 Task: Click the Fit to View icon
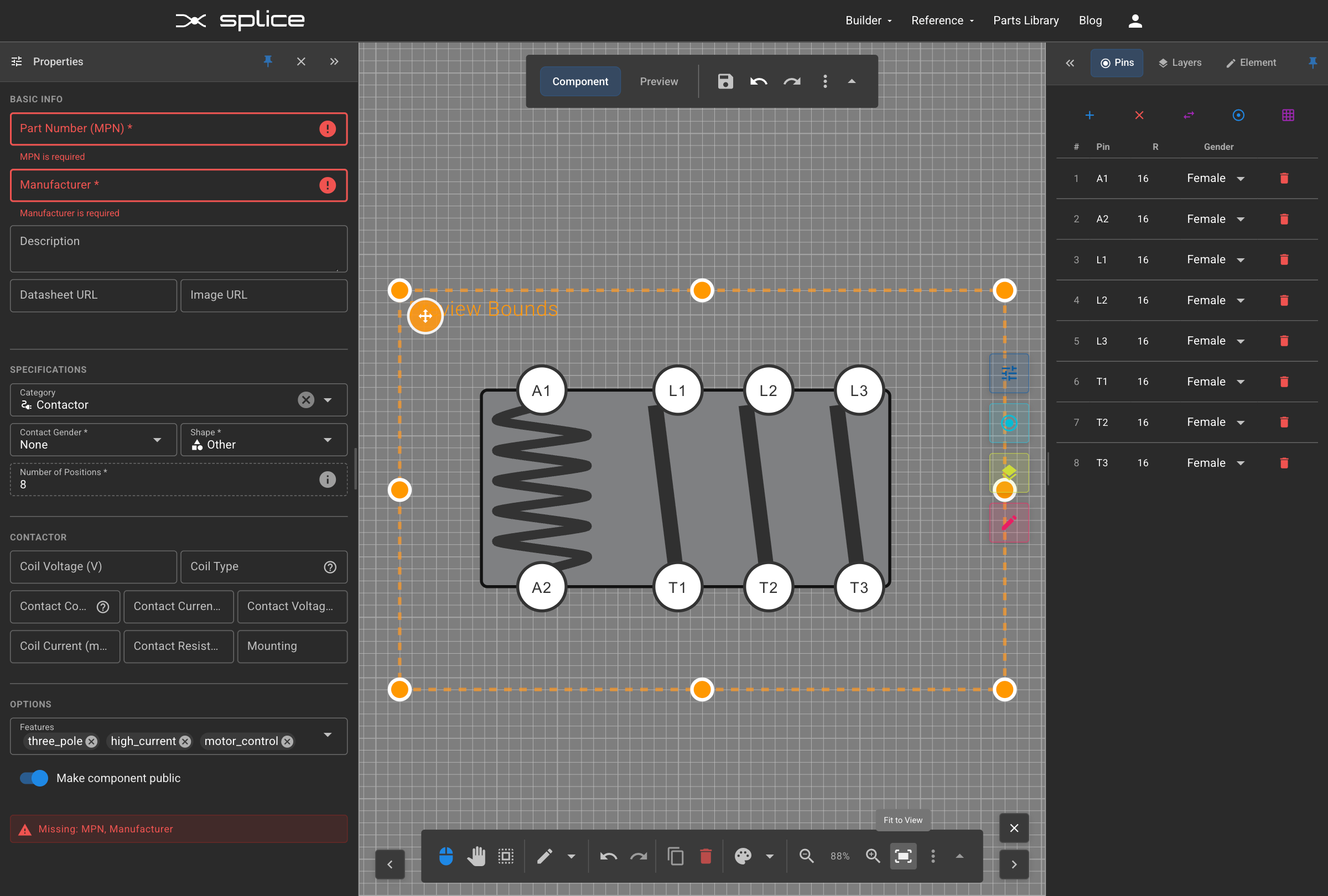903,856
